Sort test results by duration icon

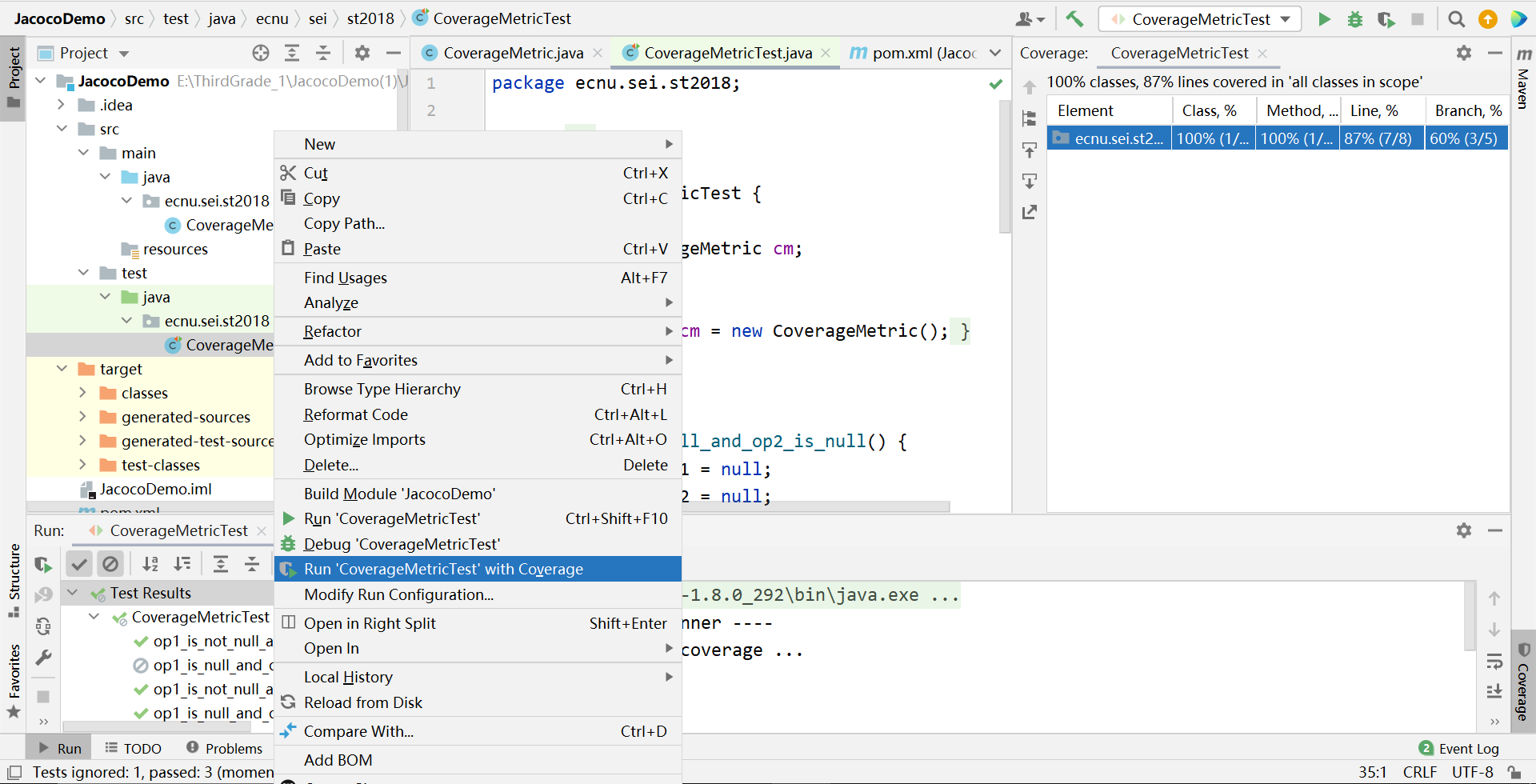[182, 564]
